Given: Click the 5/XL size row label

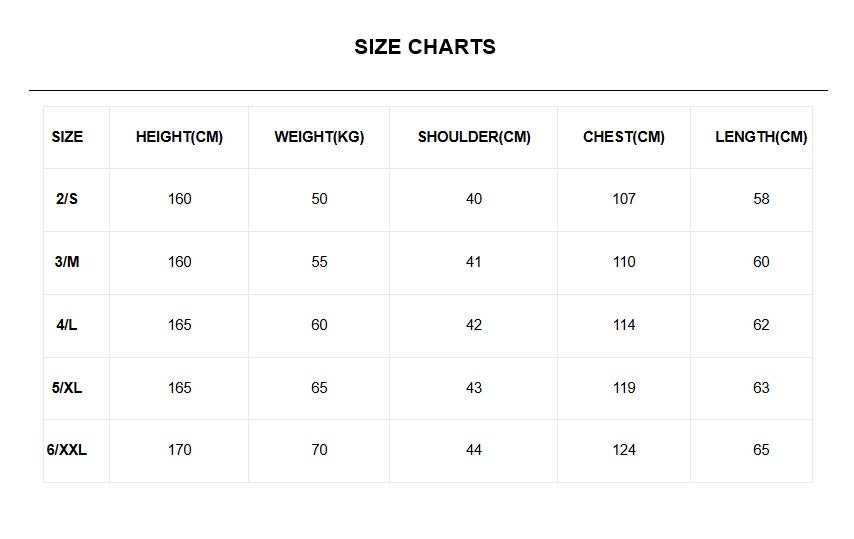Looking at the screenshot, I should coord(67,388).
